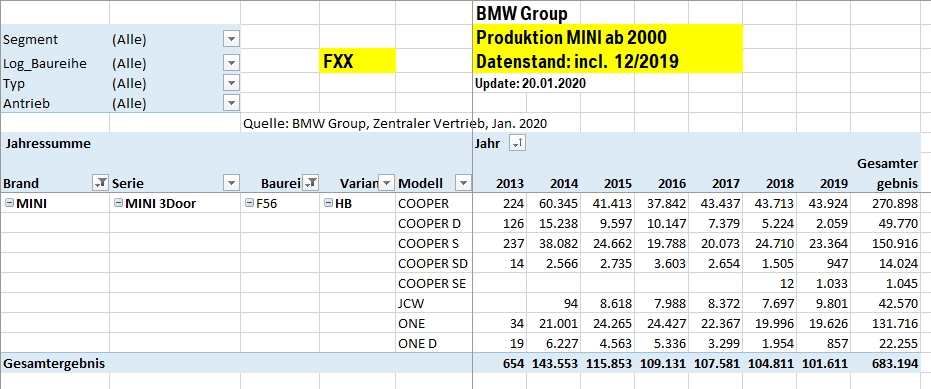The height and width of the screenshot is (389, 931).
Task: Open the Antrieb filter dropdown
Action: tap(232, 103)
